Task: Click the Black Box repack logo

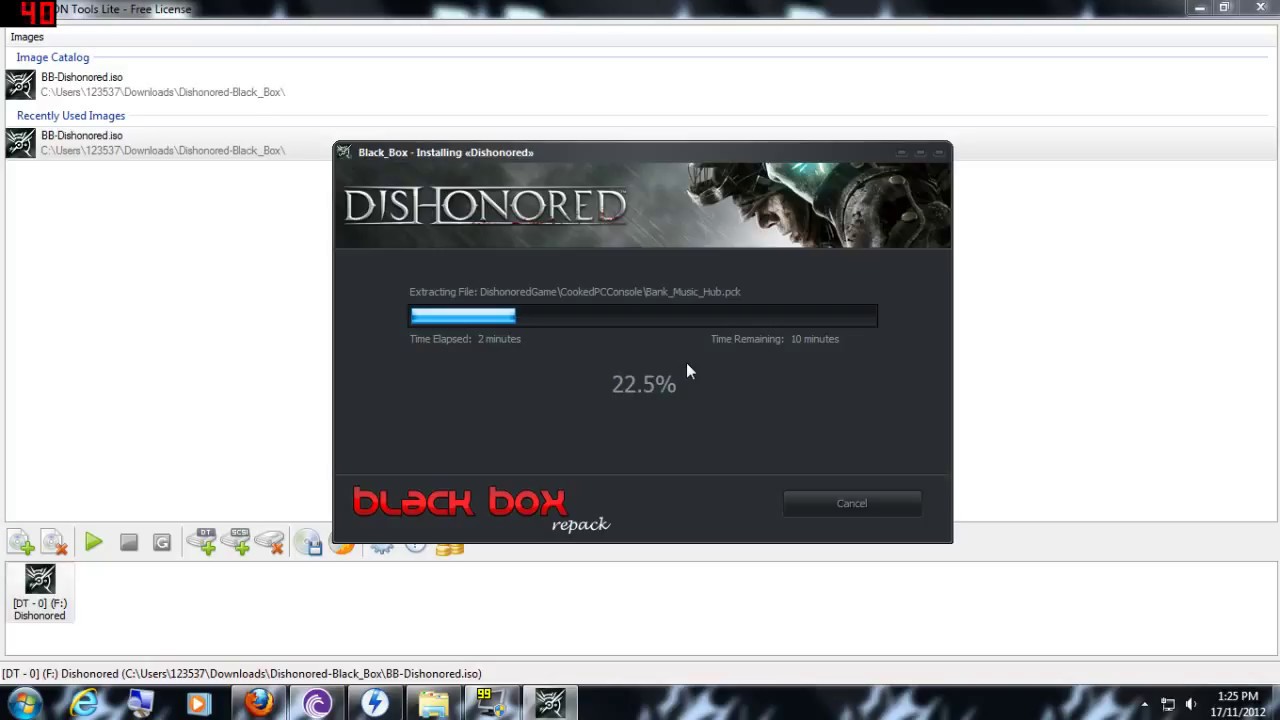Action: click(x=480, y=508)
